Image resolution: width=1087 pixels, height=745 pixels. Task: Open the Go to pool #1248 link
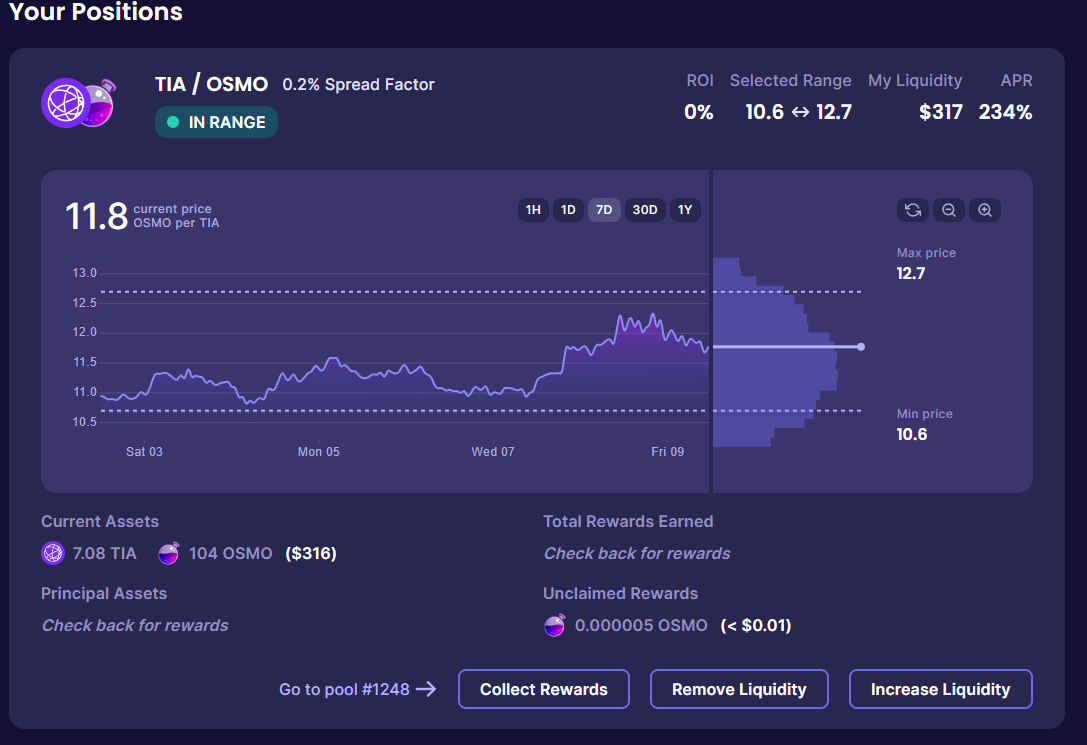(x=344, y=689)
